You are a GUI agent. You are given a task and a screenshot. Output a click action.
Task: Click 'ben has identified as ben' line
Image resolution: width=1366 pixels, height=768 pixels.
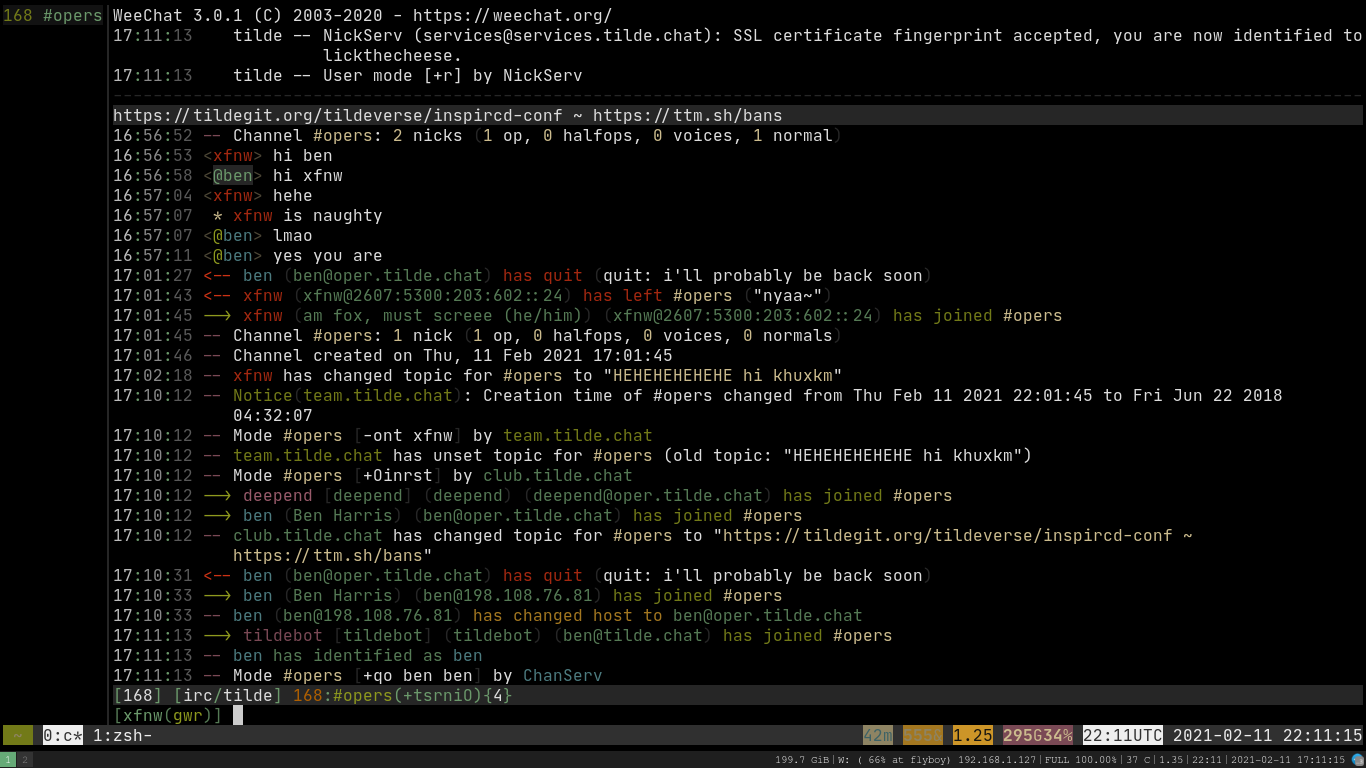pyautogui.click(x=298, y=656)
